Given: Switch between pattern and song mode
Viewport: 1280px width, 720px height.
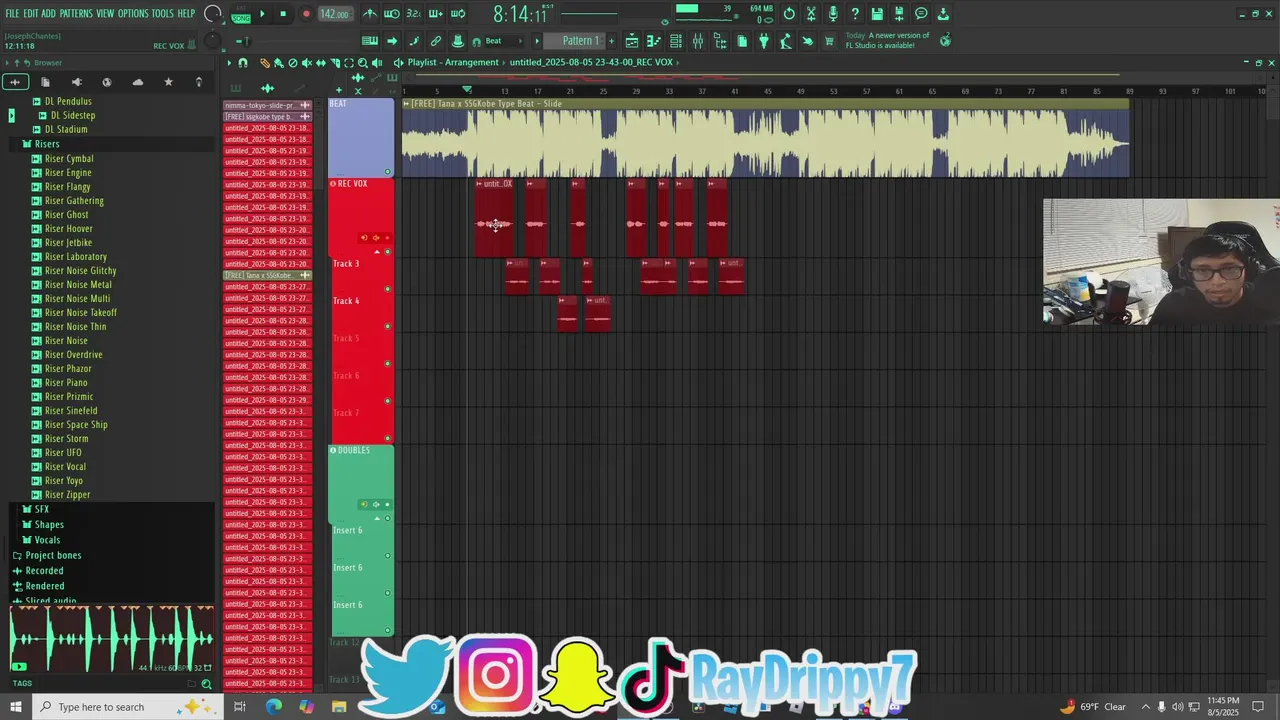Looking at the screenshot, I should tap(241, 14).
